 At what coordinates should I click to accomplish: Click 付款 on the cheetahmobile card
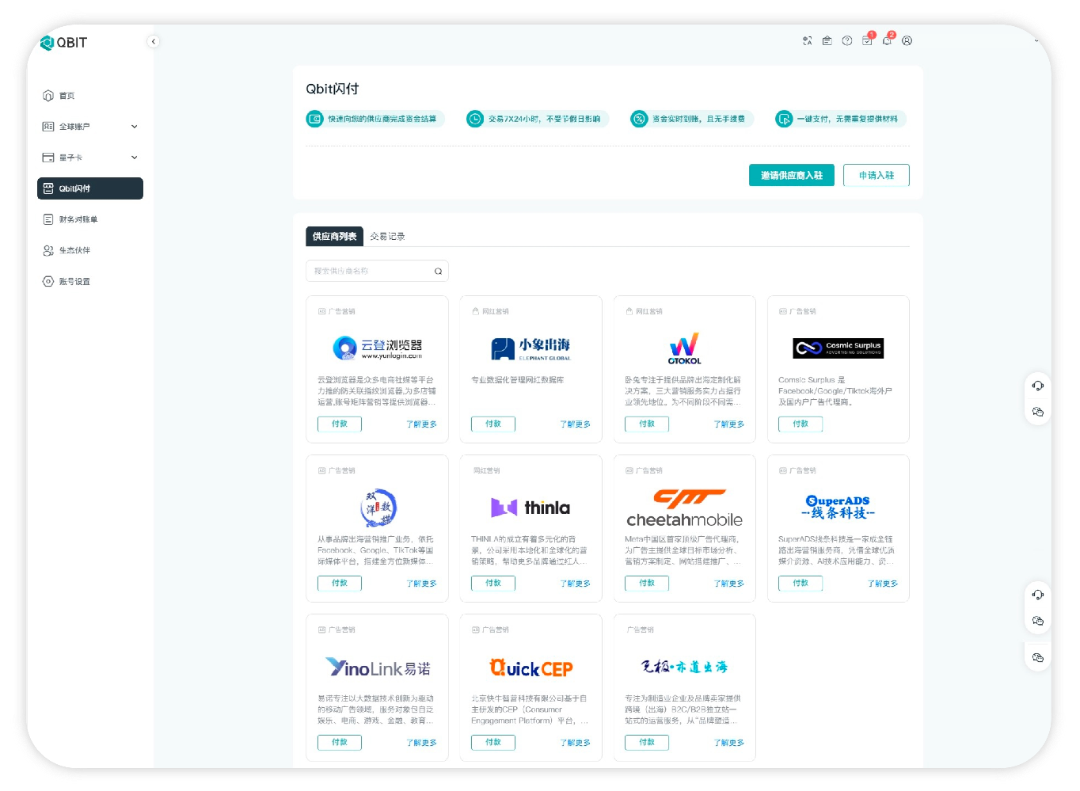click(646, 583)
